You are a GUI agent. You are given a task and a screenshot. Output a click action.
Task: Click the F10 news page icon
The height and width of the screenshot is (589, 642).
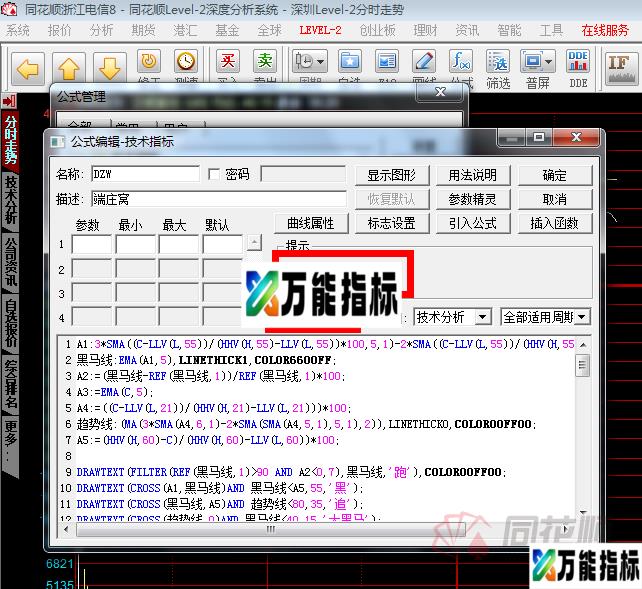387,62
